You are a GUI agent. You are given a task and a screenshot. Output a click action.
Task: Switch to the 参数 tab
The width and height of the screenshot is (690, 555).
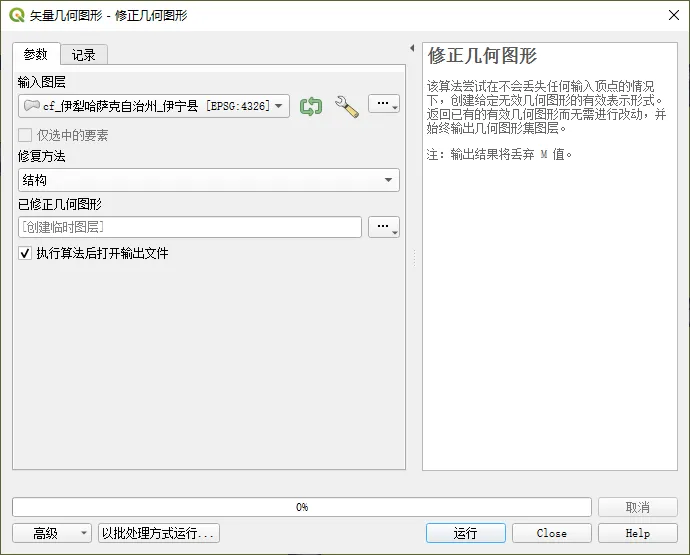coord(36,55)
